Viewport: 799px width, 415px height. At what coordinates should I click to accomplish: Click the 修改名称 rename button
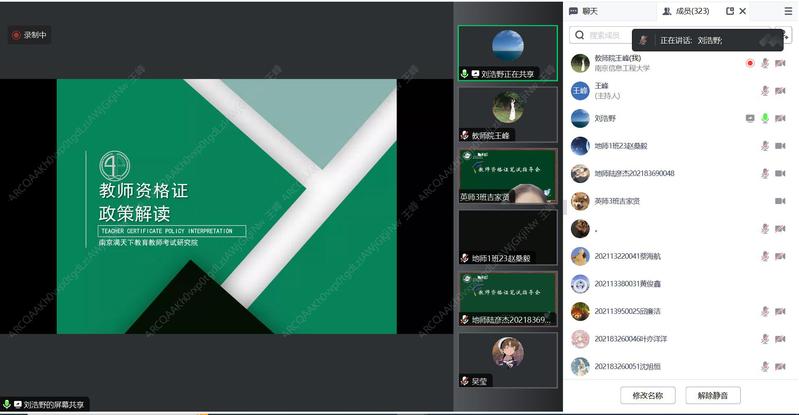[648, 395]
